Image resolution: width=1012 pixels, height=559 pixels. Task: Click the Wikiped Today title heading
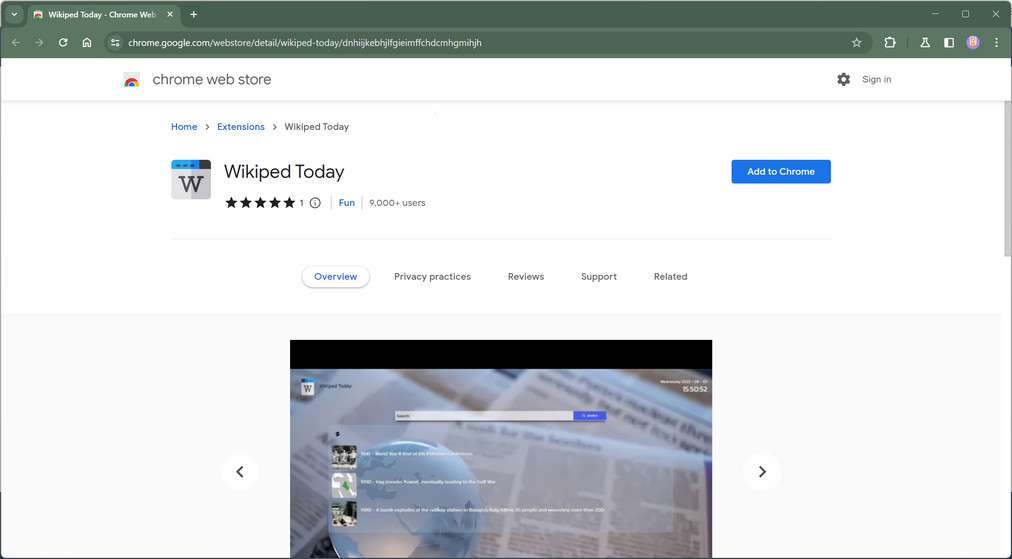[284, 172]
